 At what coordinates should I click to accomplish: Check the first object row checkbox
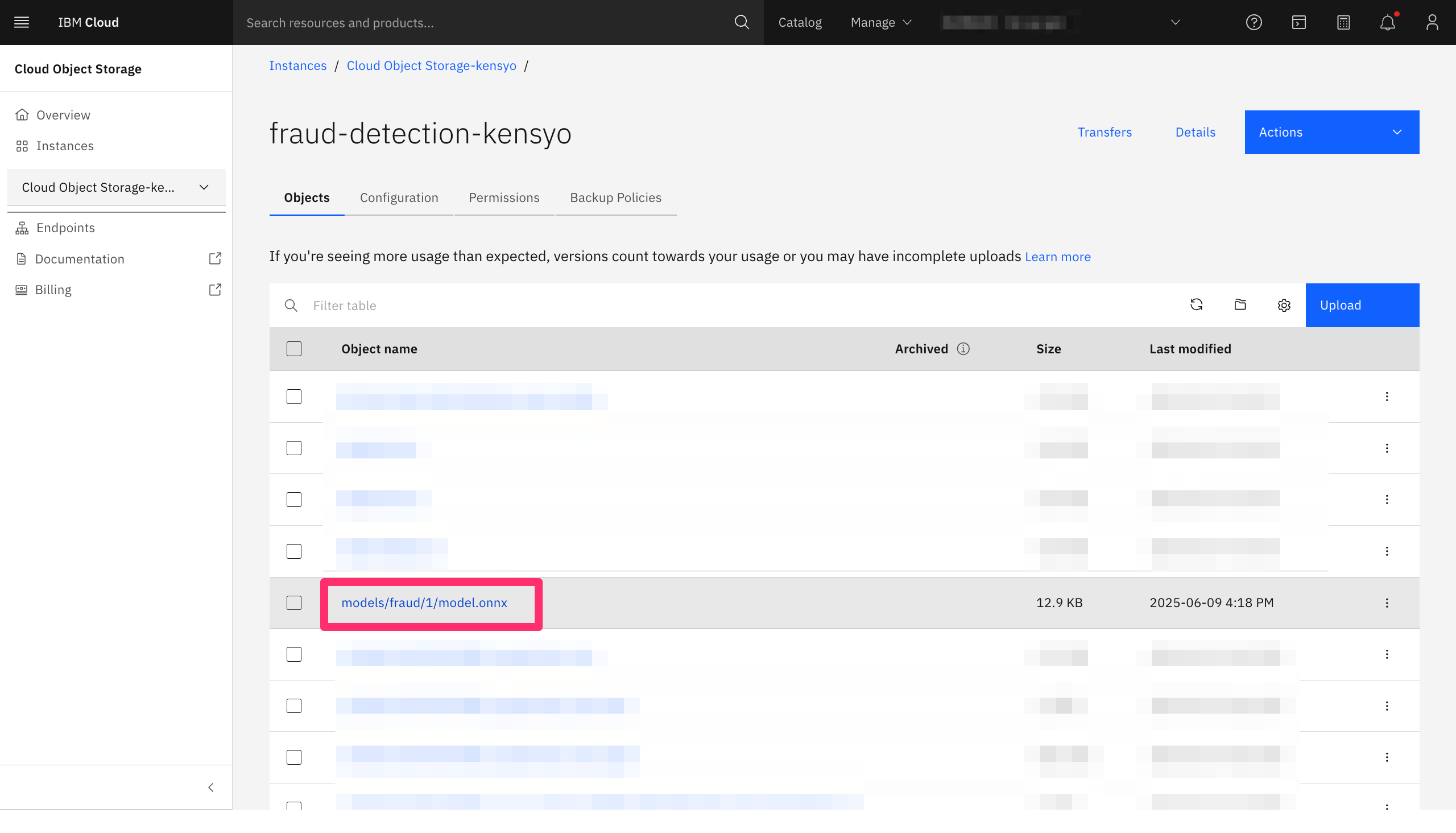[x=294, y=397]
